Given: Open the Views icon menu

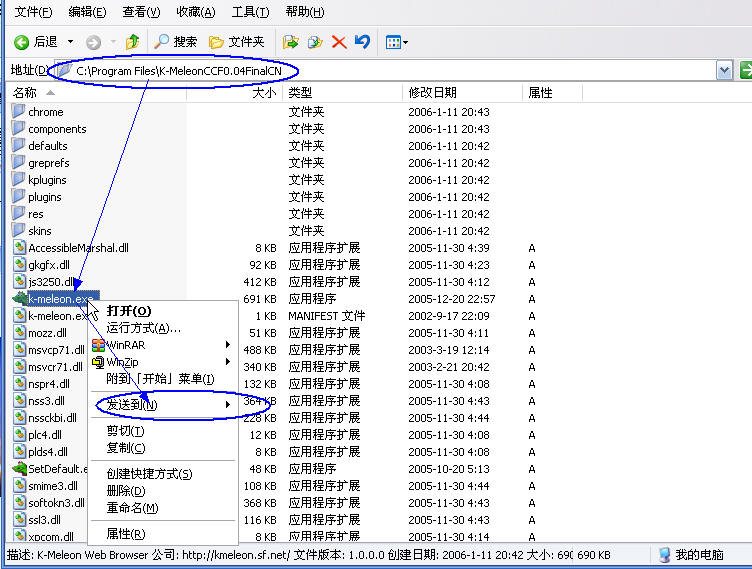Looking at the screenshot, I should point(397,42).
